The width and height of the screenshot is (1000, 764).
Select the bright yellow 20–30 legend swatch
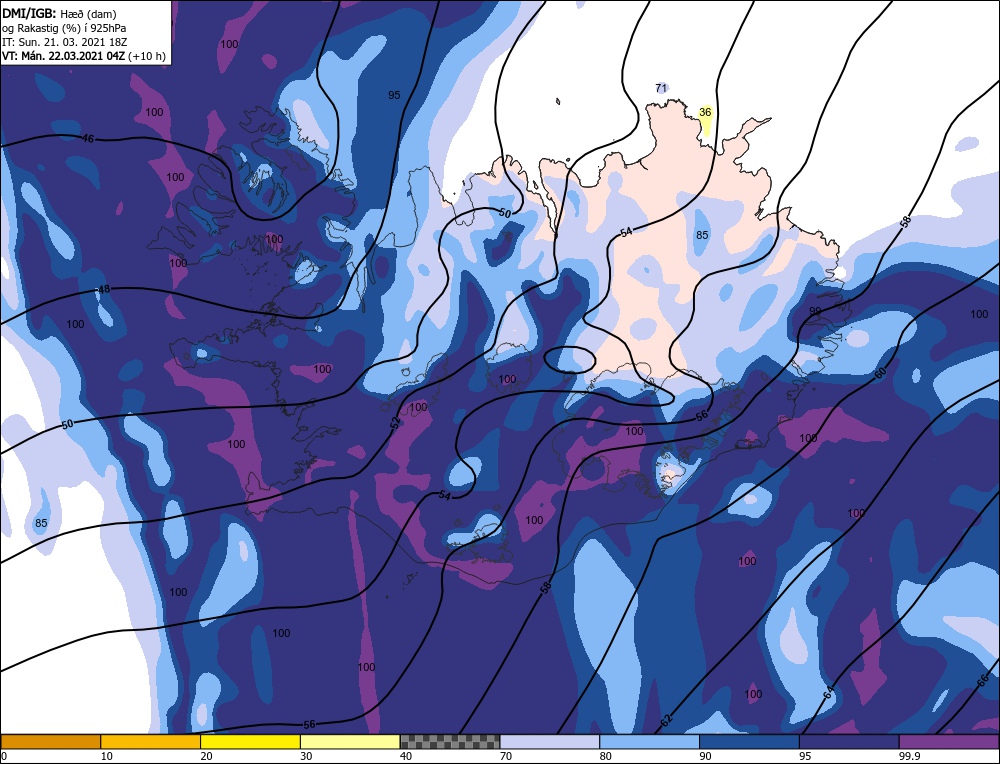point(250,741)
